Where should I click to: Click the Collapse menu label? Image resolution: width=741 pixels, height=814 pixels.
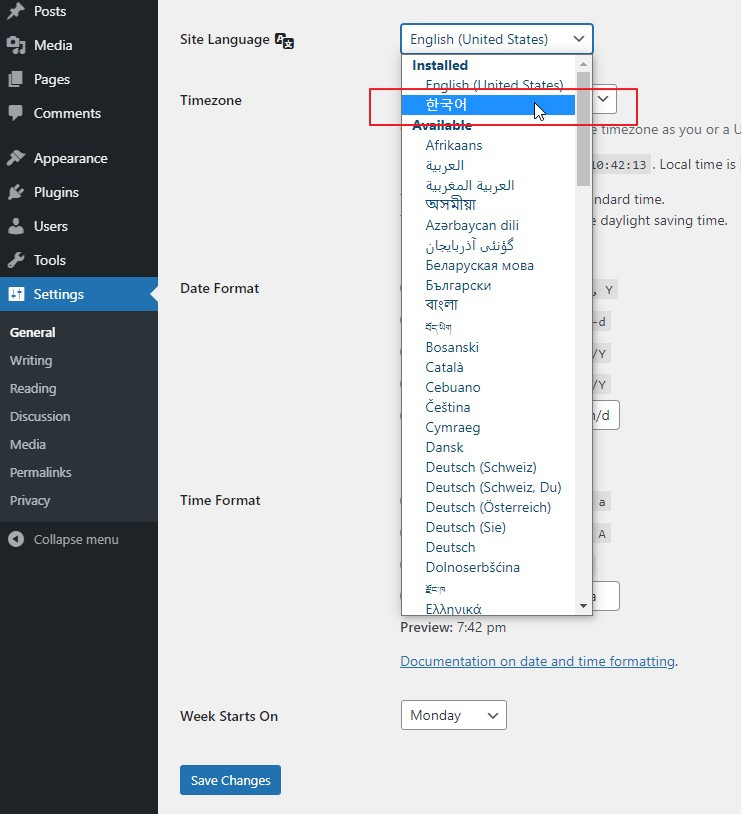pos(76,539)
